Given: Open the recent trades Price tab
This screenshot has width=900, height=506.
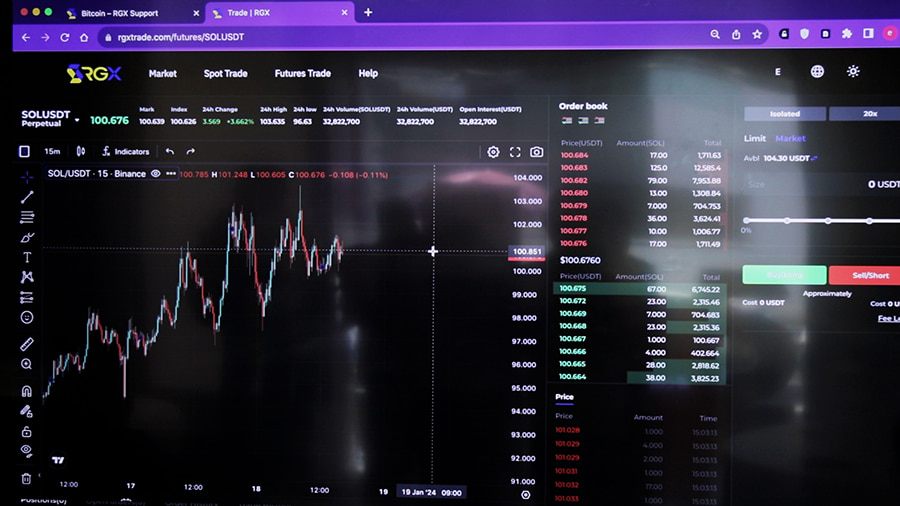Looking at the screenshot, I should 564,397.
